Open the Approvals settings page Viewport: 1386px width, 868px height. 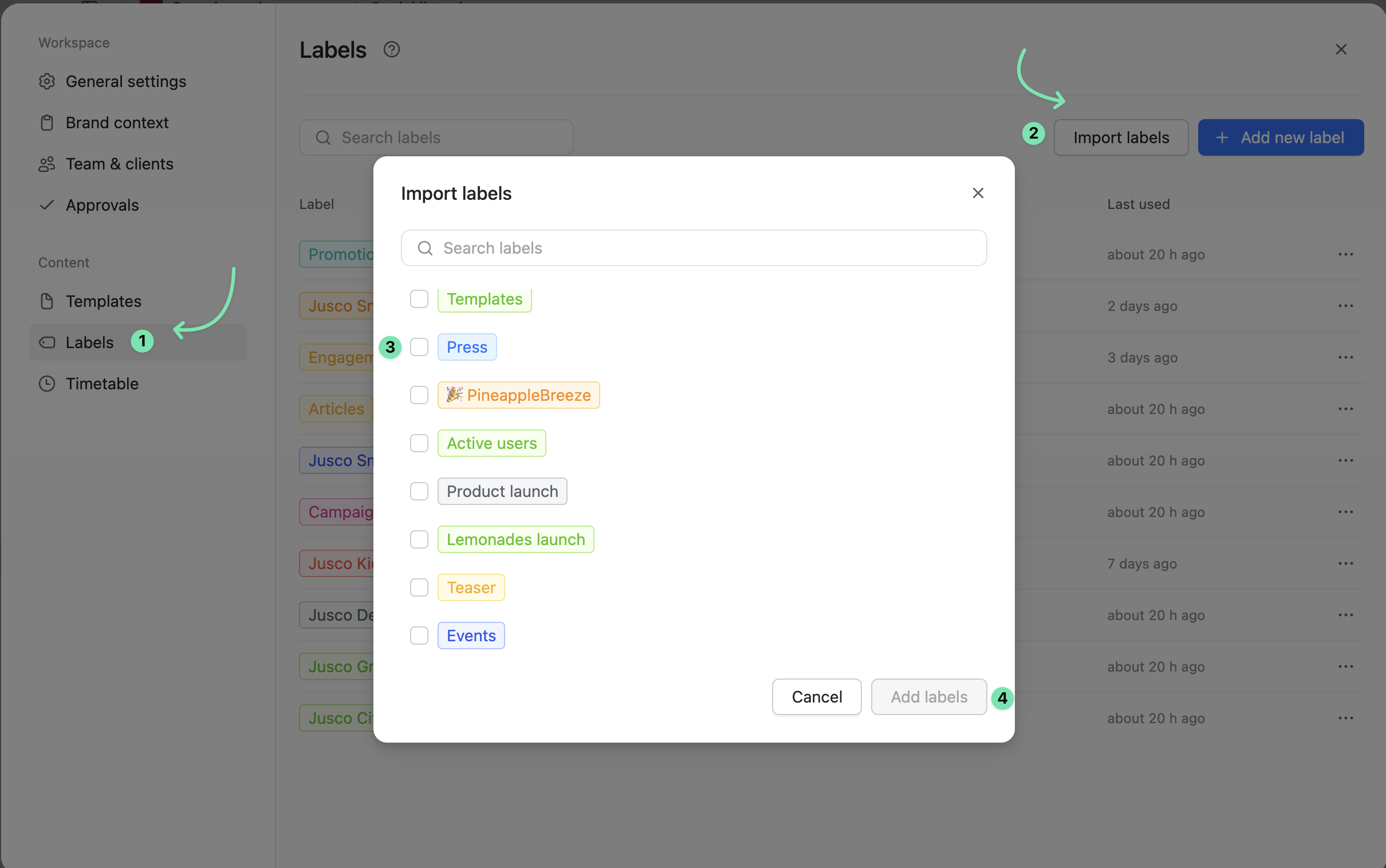click(x=102, y=205)
